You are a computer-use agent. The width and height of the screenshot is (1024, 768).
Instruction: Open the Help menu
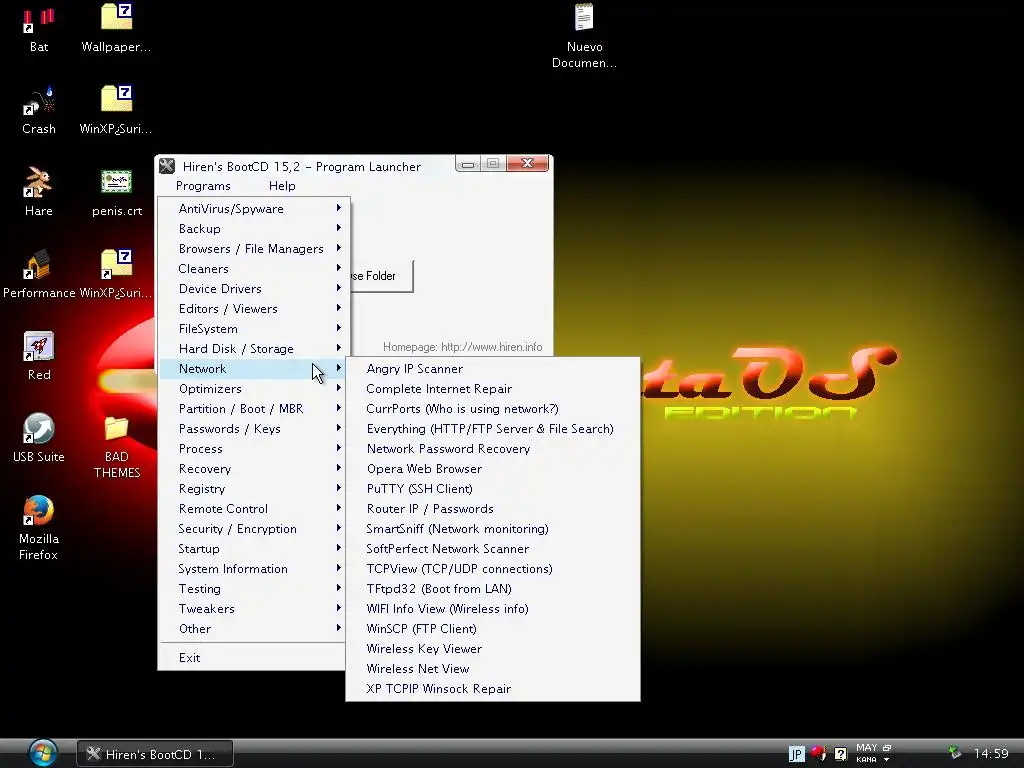282,185
